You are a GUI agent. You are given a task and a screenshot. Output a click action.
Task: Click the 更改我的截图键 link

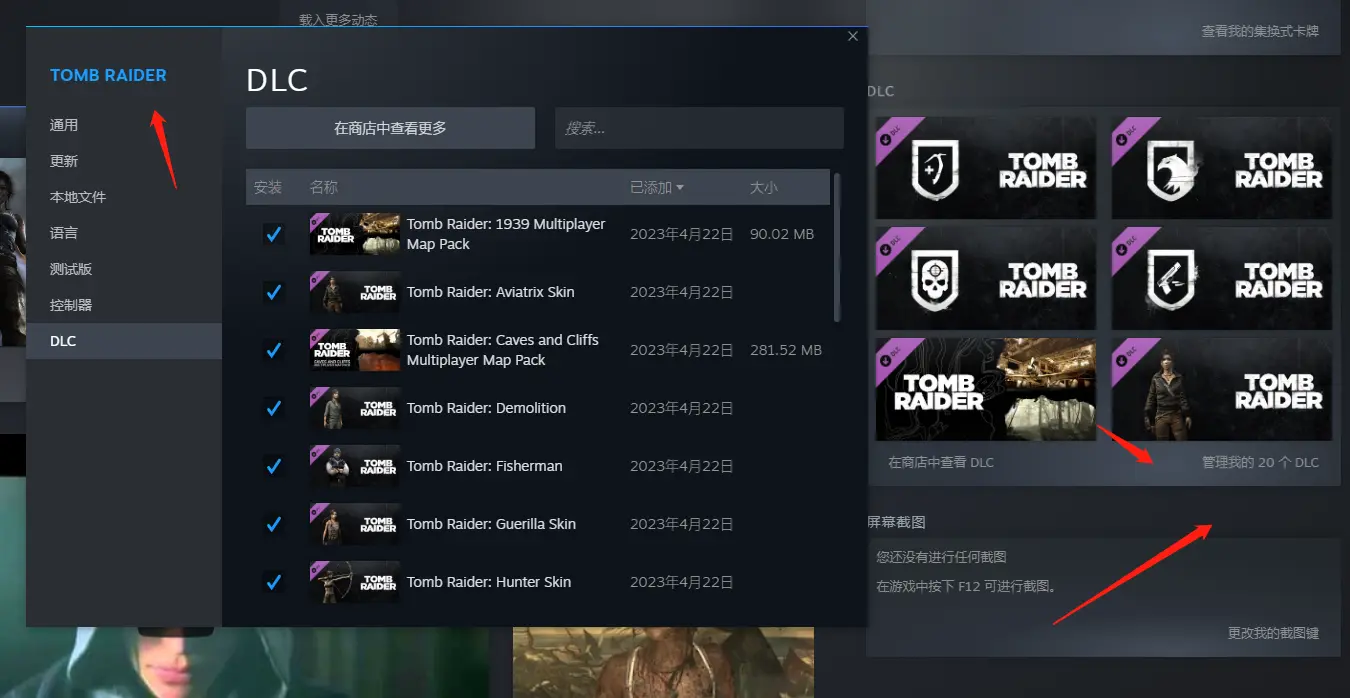(1273, 633)
